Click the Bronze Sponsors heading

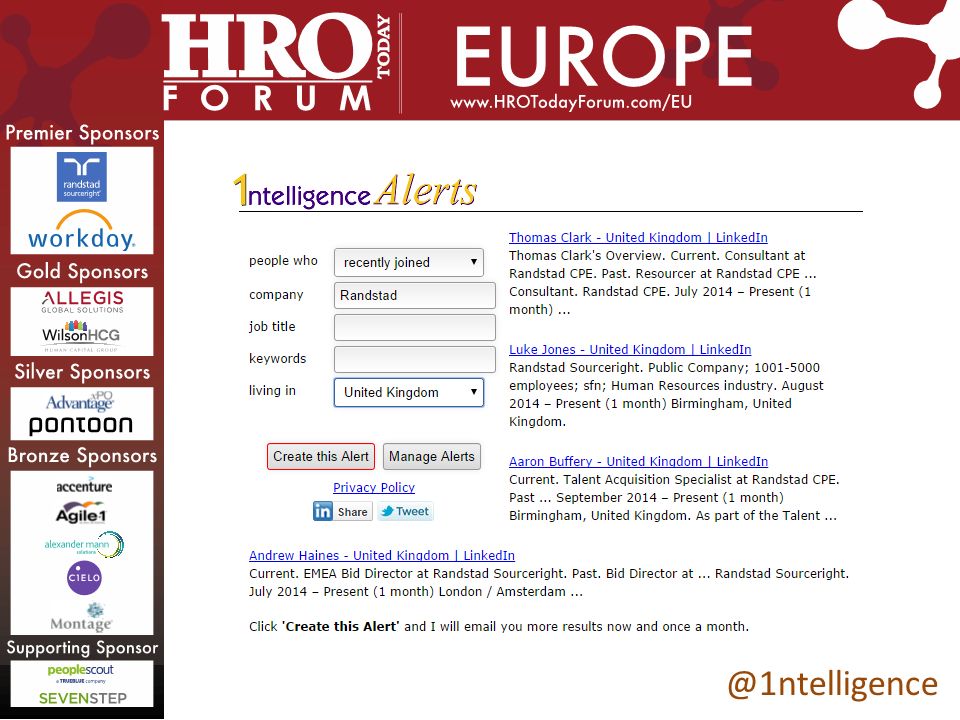pyautogui.click(x=82, y=456)
